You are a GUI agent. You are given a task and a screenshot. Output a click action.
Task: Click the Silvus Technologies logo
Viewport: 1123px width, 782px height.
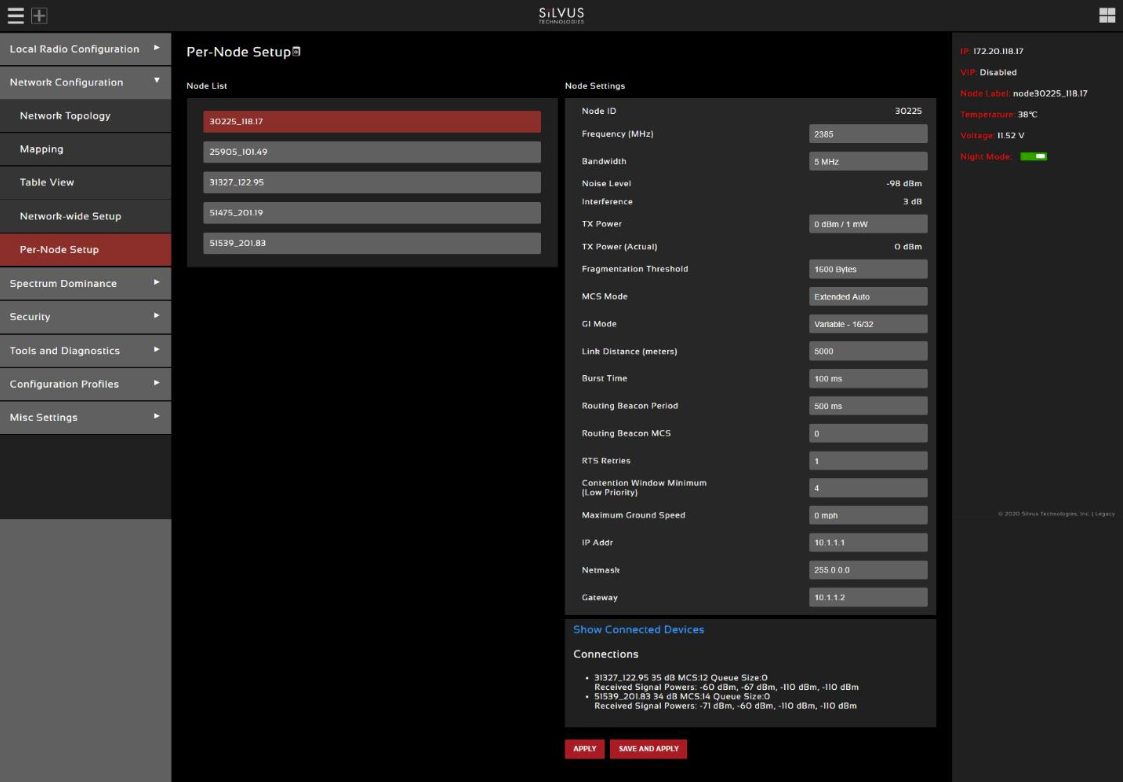click(561, 14)
